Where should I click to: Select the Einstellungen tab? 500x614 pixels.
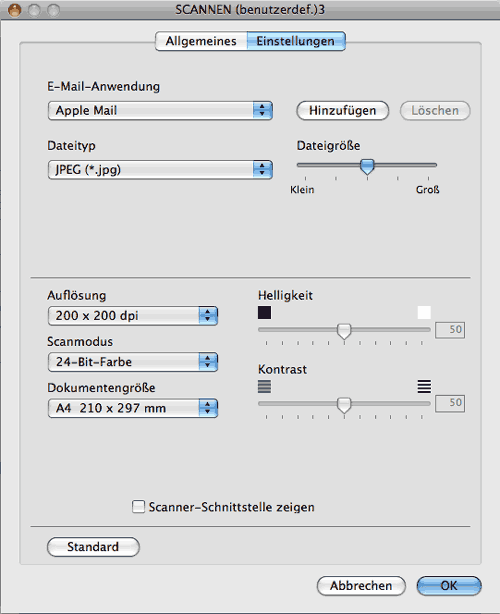(x=296, y=41)
